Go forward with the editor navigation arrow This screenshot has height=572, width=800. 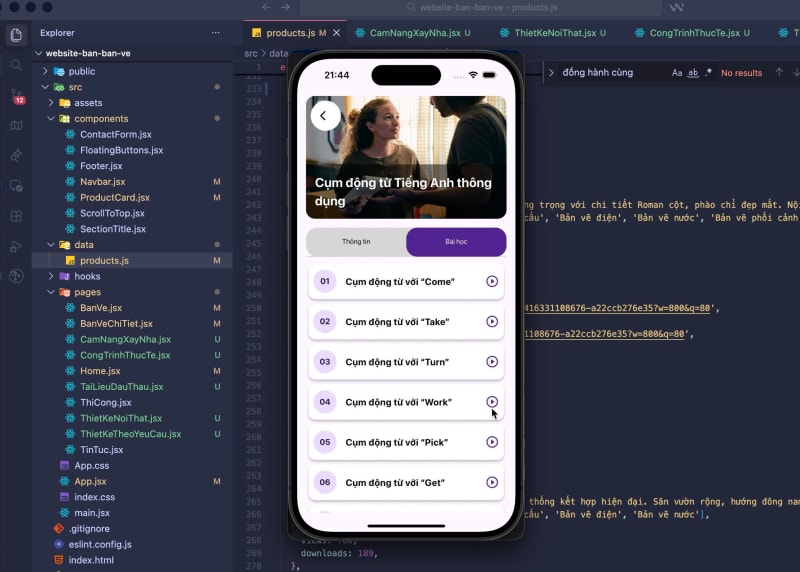click(x=285, y=7)
